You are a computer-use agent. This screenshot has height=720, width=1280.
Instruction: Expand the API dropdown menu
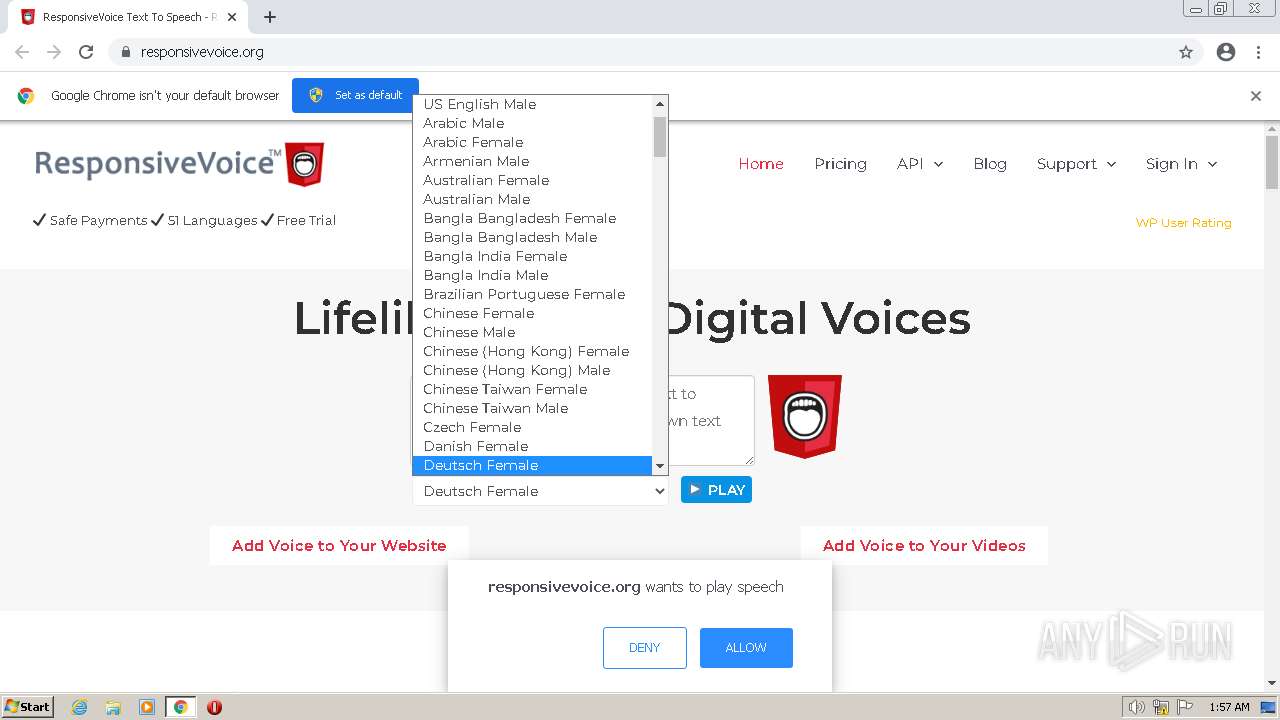point(920,164)
